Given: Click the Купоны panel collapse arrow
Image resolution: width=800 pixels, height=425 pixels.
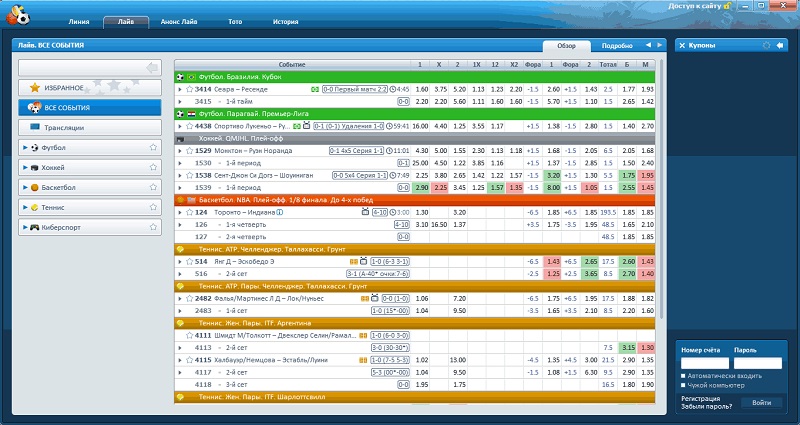Looking at the screenshot, I should [779, 45].
